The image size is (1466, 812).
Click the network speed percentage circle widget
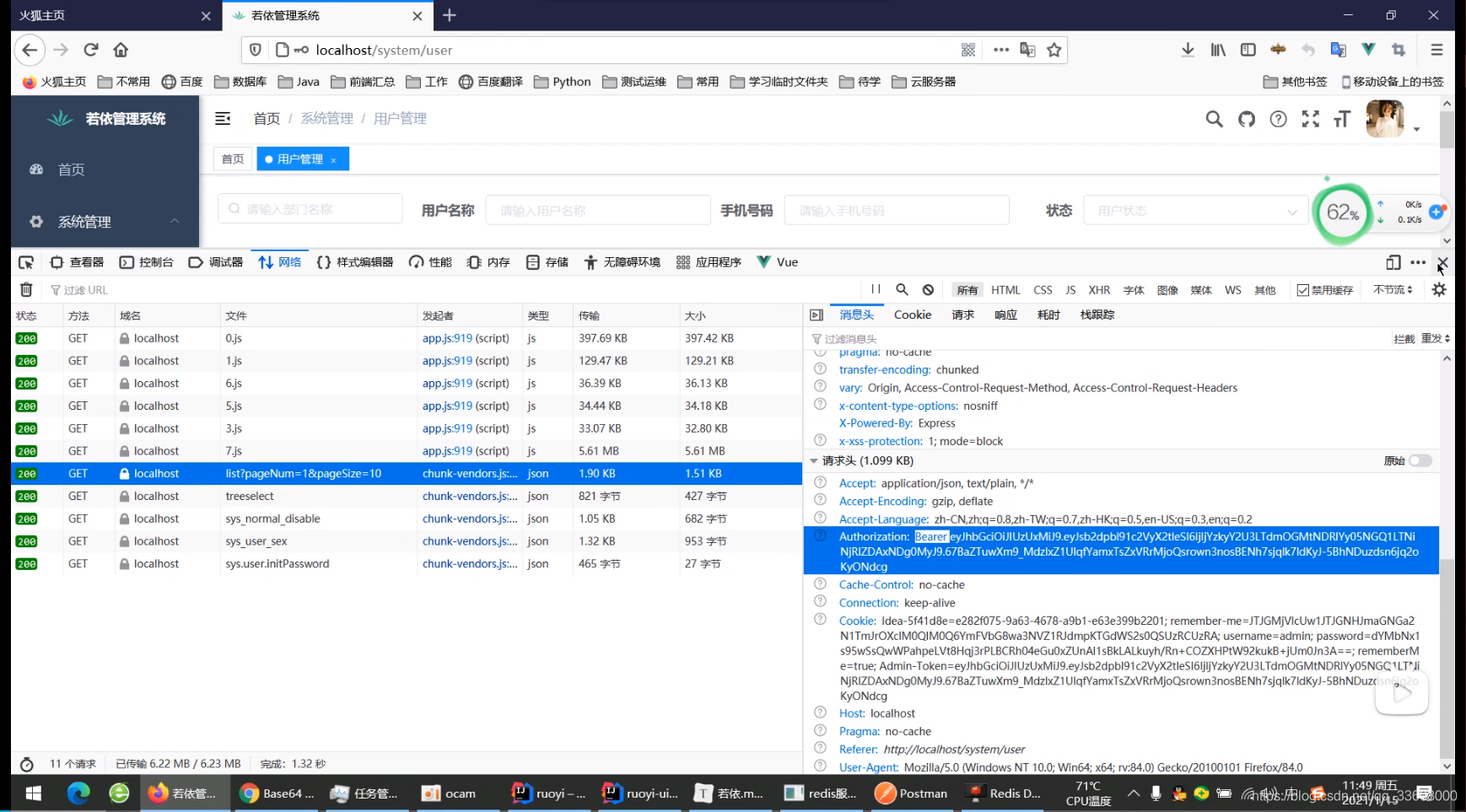[x=1342, y=212]
